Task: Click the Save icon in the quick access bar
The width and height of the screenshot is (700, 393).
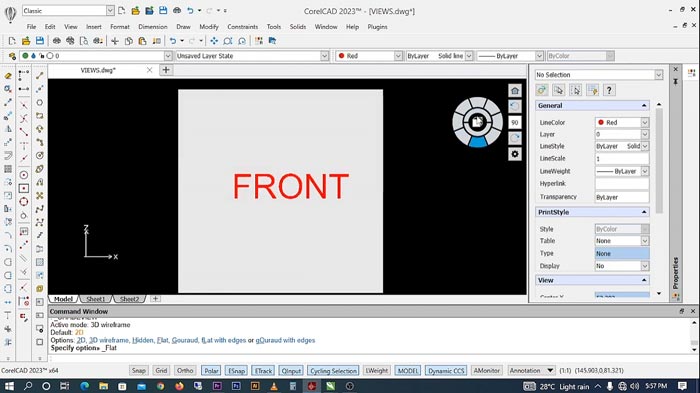Action: click(x=163, y=10)
